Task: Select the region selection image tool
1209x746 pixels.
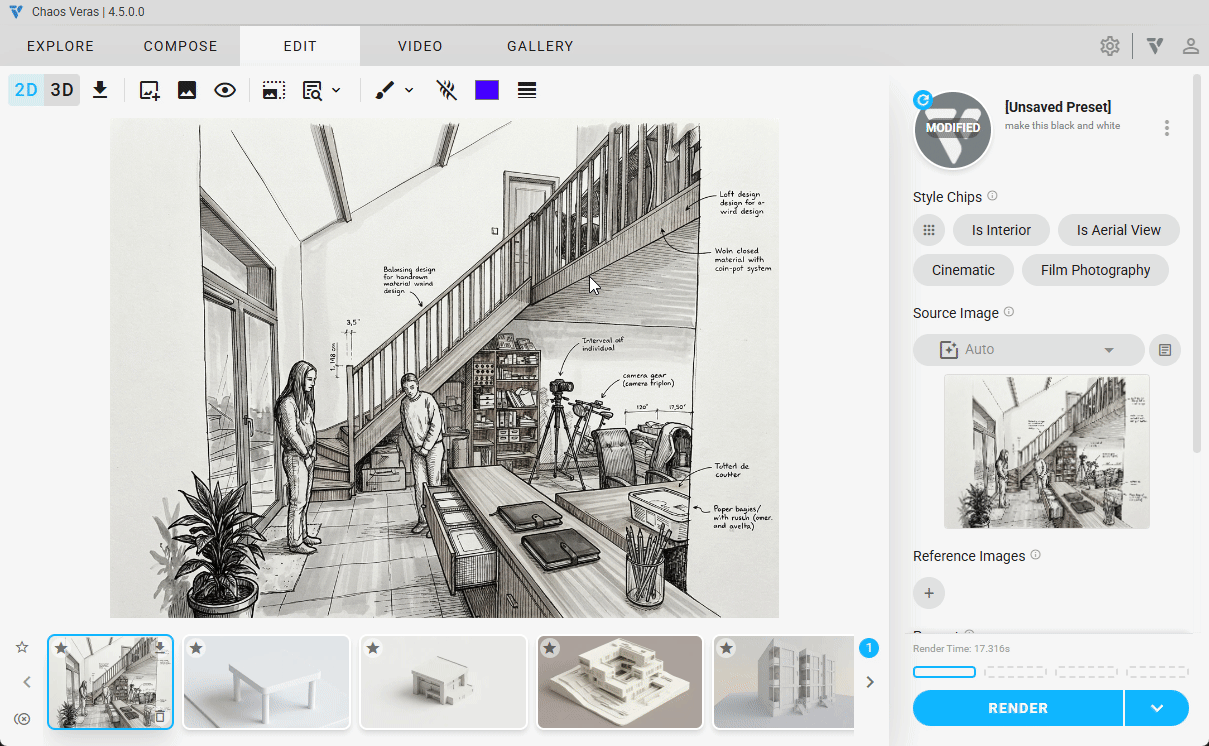Action: pyautogui.click(x=274, y=90)
